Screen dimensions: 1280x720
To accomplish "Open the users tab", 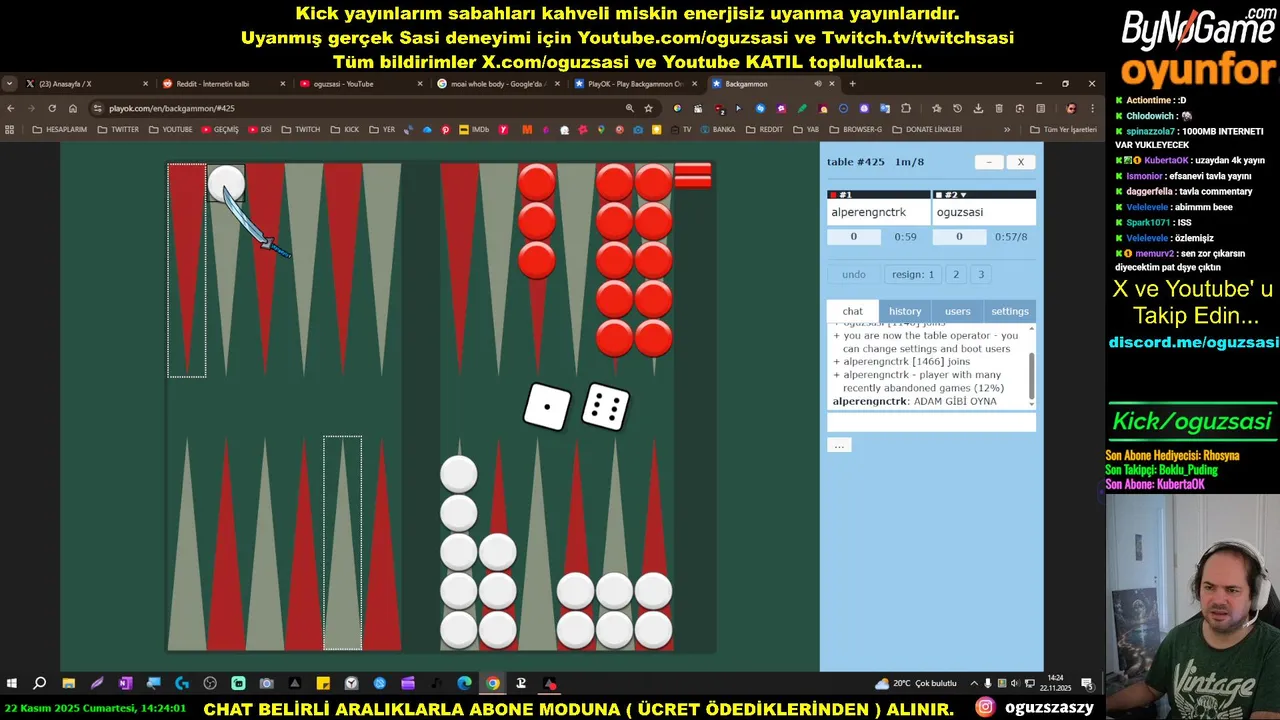I will click(x=958, y=311).
